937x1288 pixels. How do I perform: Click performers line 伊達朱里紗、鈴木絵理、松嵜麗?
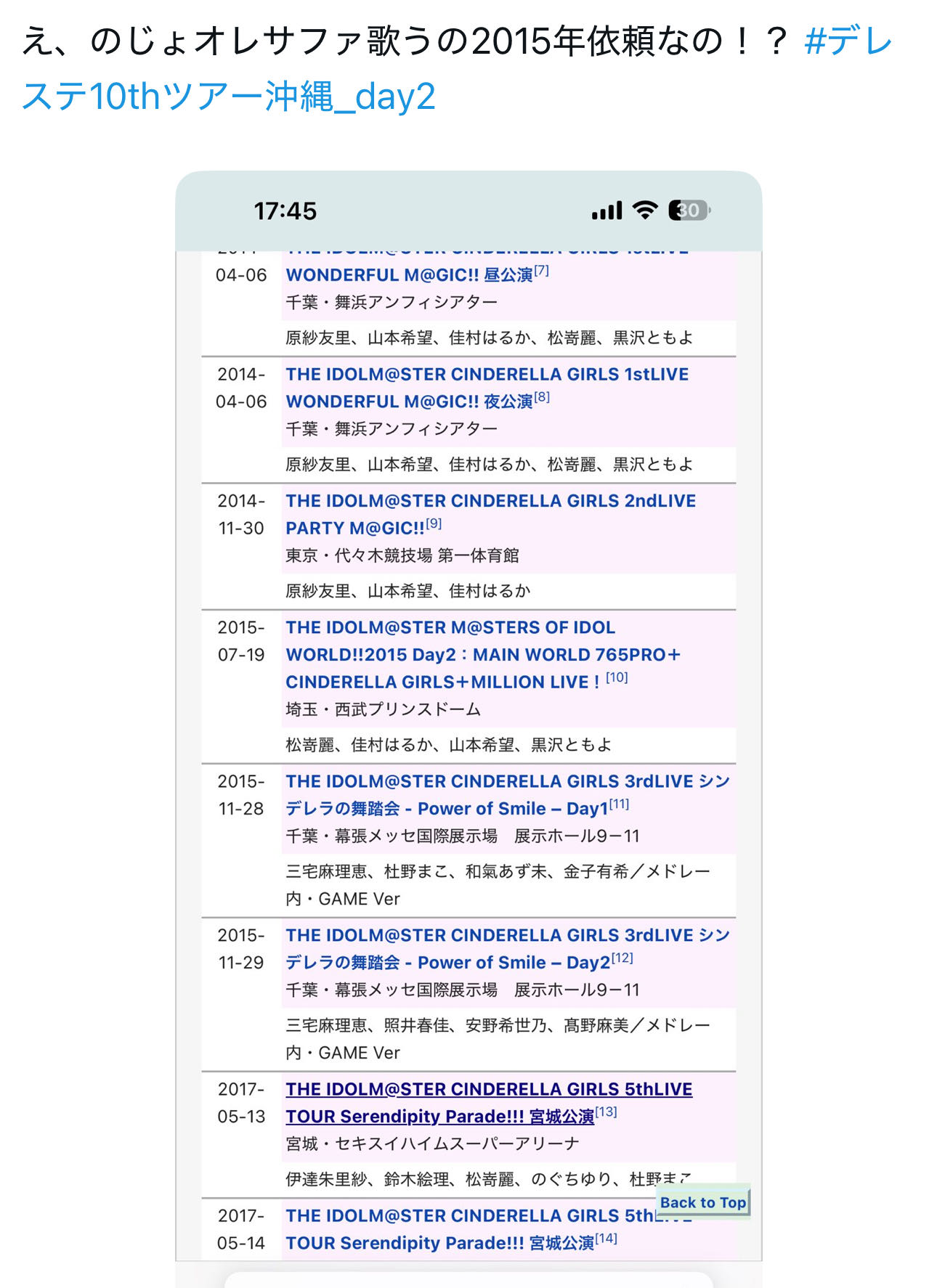pos(489,1179)
